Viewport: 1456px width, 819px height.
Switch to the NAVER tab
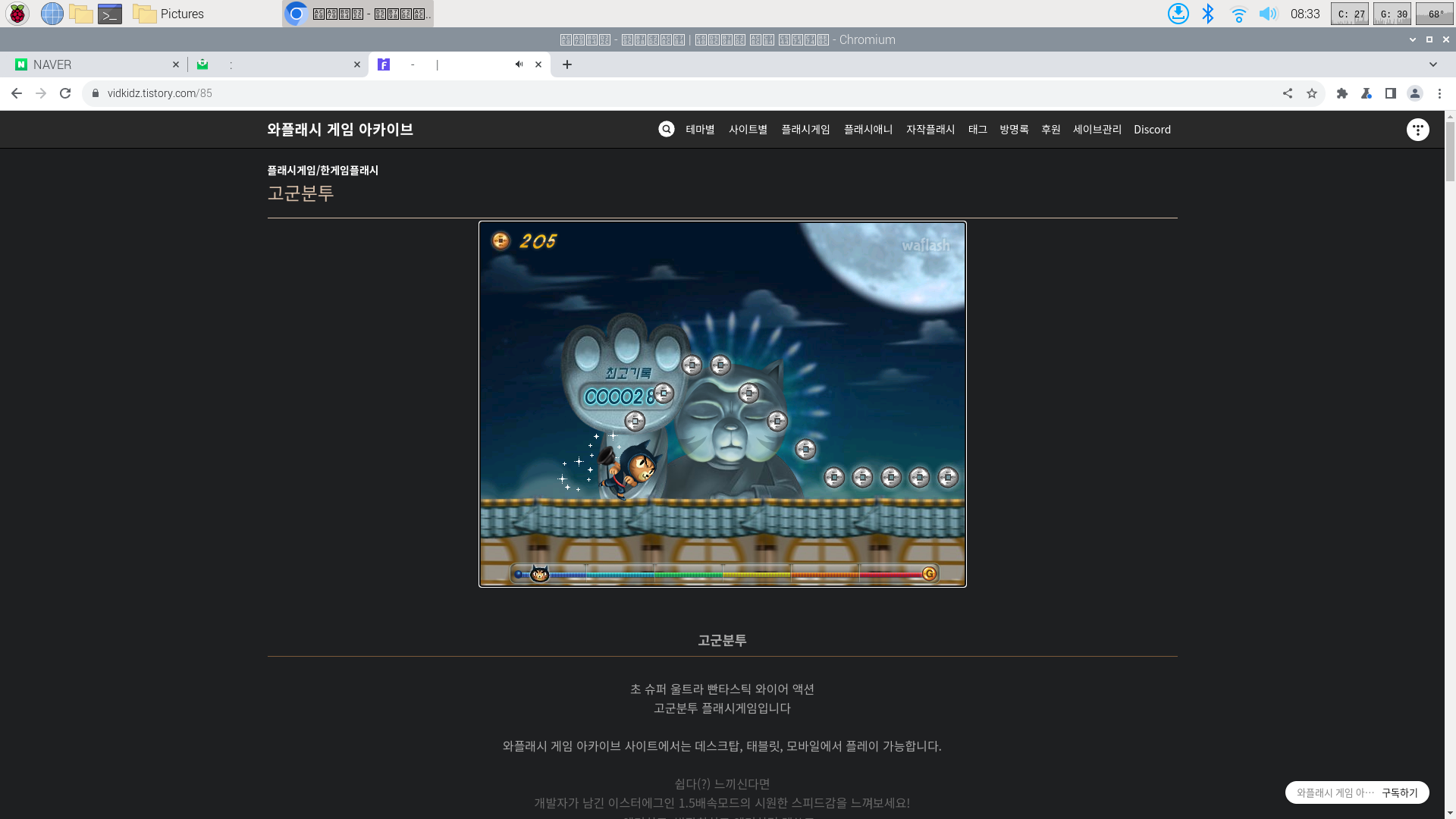tap(95, 64)
